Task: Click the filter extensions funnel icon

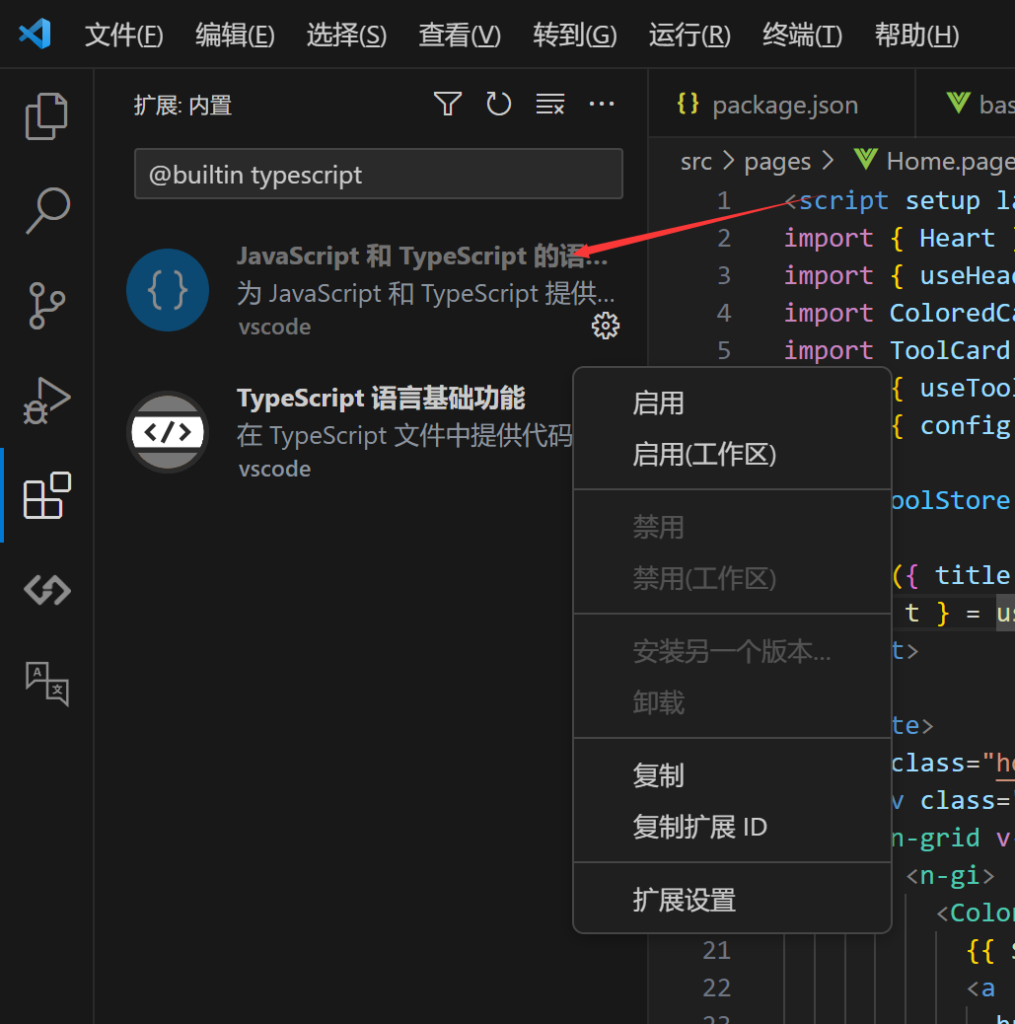Action: point(447,104)
